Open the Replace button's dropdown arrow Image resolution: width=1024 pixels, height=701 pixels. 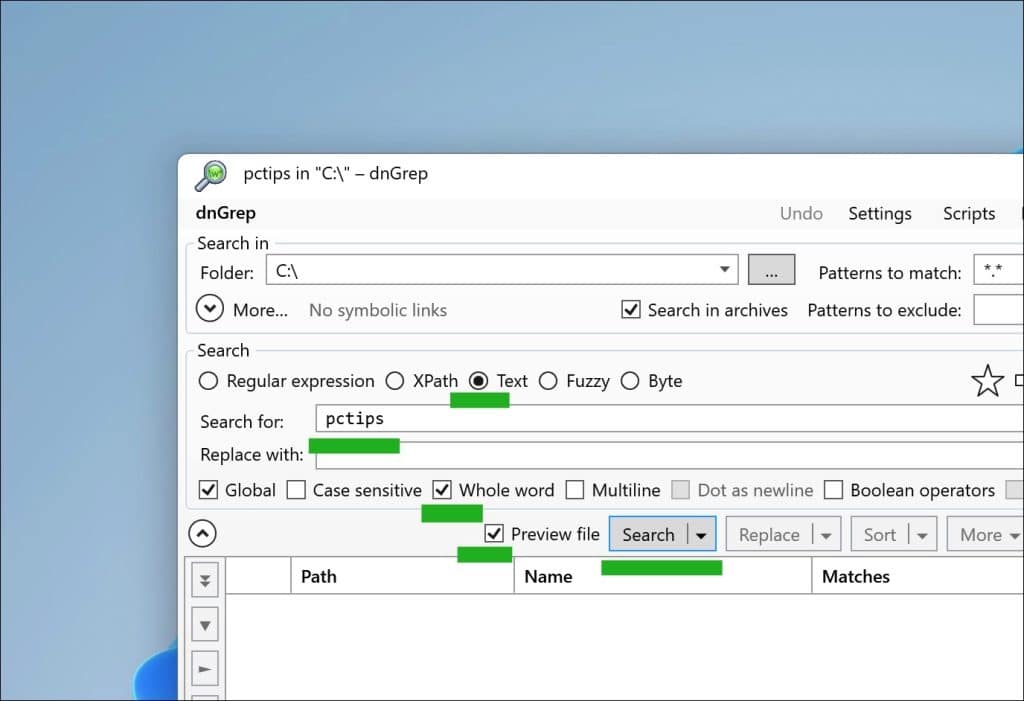tap(826, 535)
